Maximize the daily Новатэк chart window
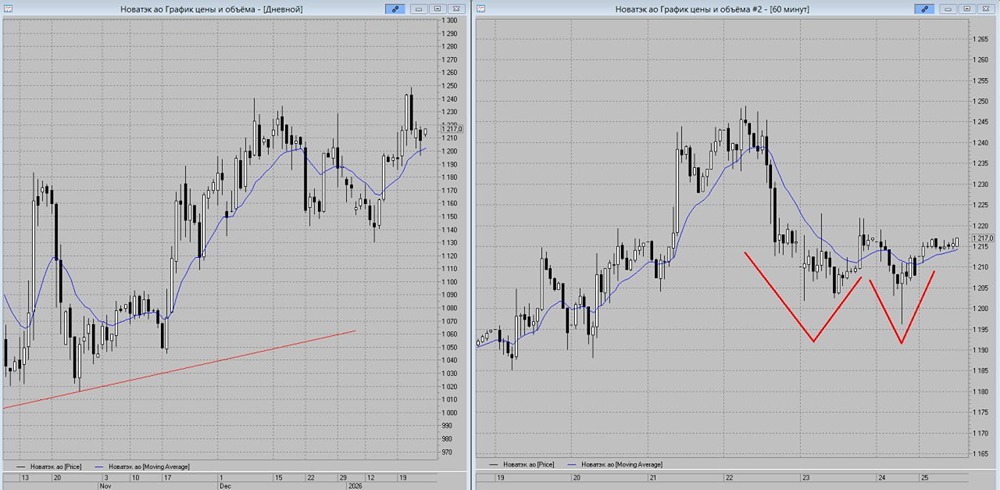 pos(438,9)
